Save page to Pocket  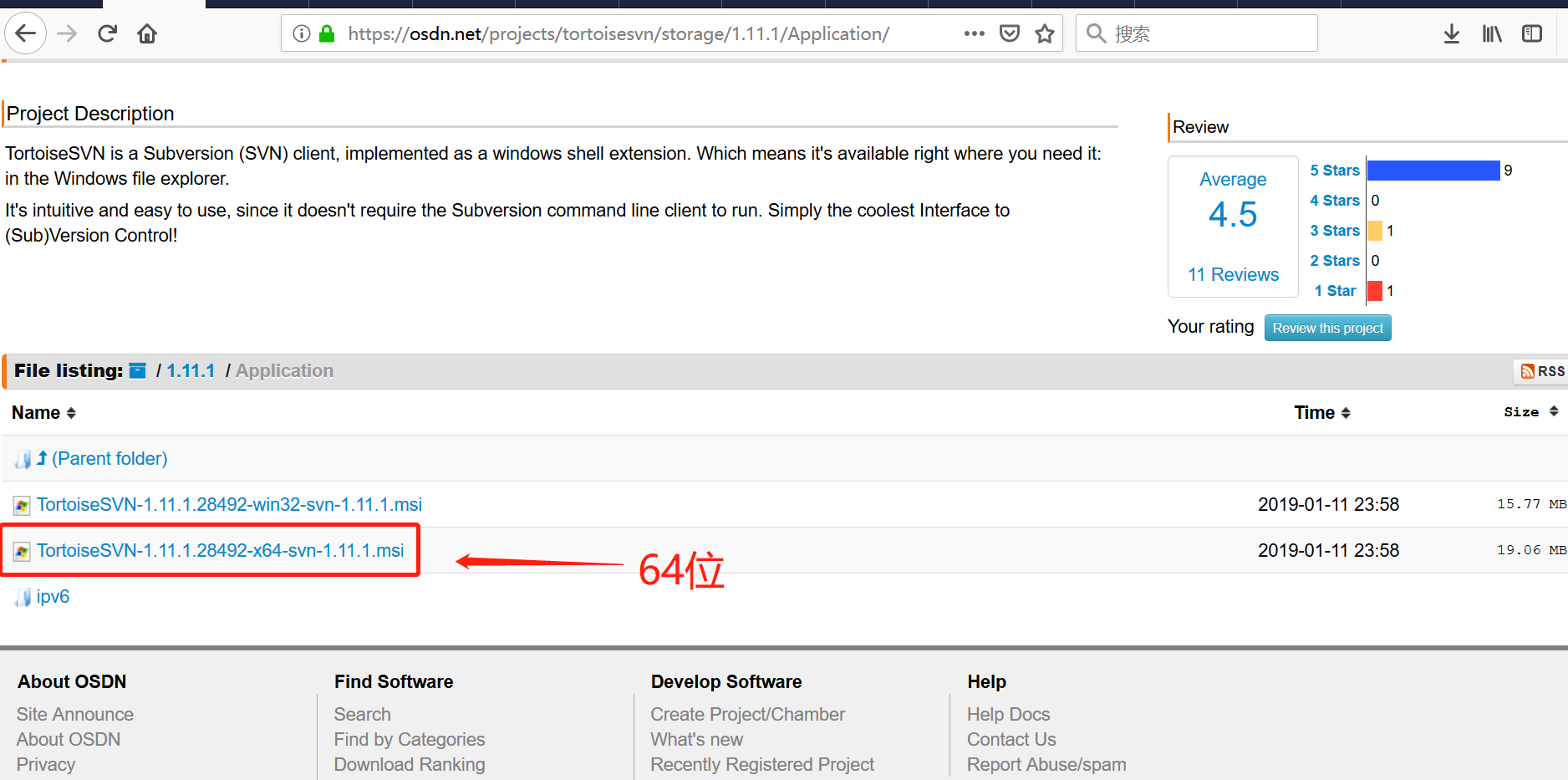tap(1010, 33)
